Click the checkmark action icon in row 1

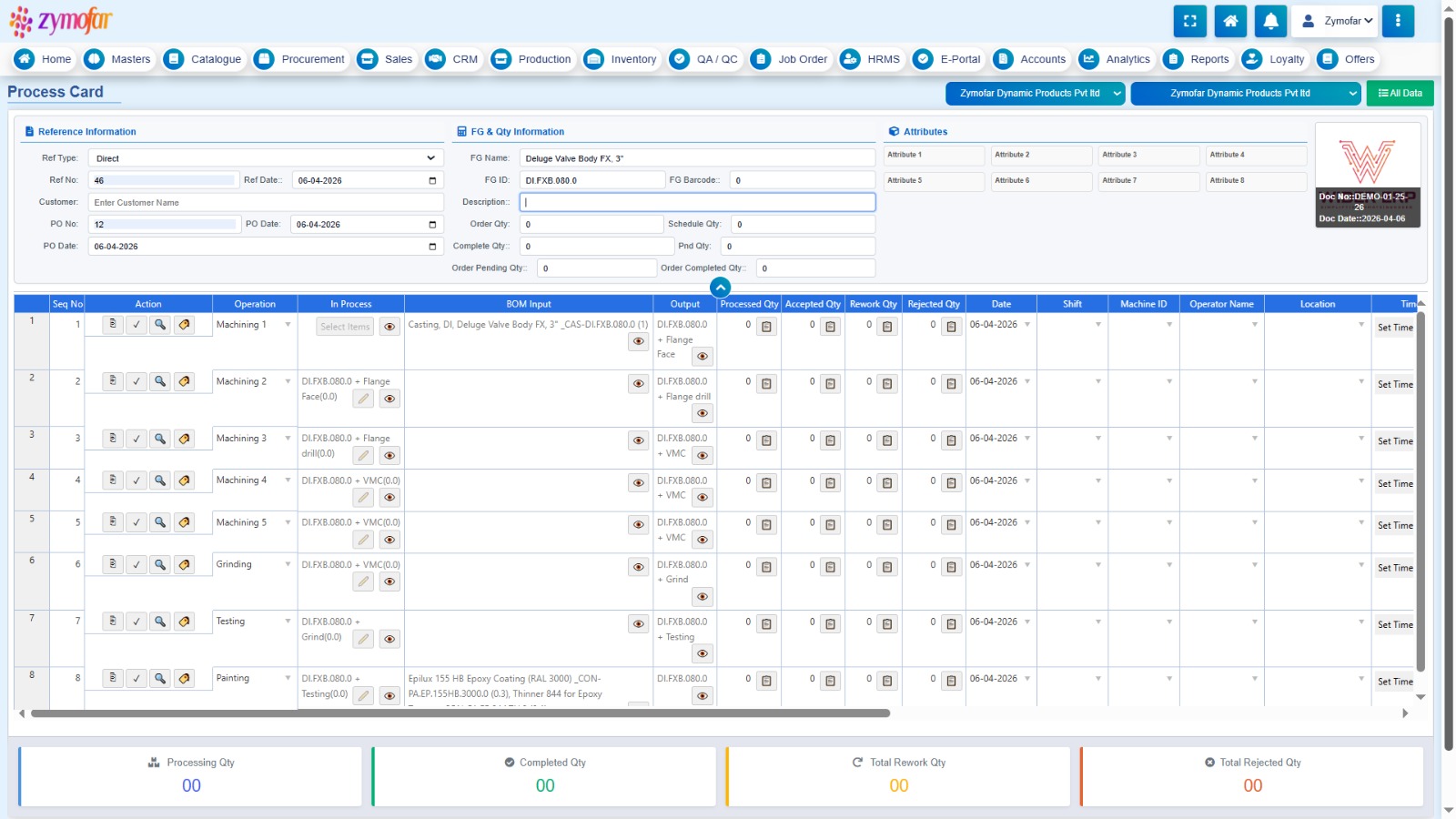point(136,325)
